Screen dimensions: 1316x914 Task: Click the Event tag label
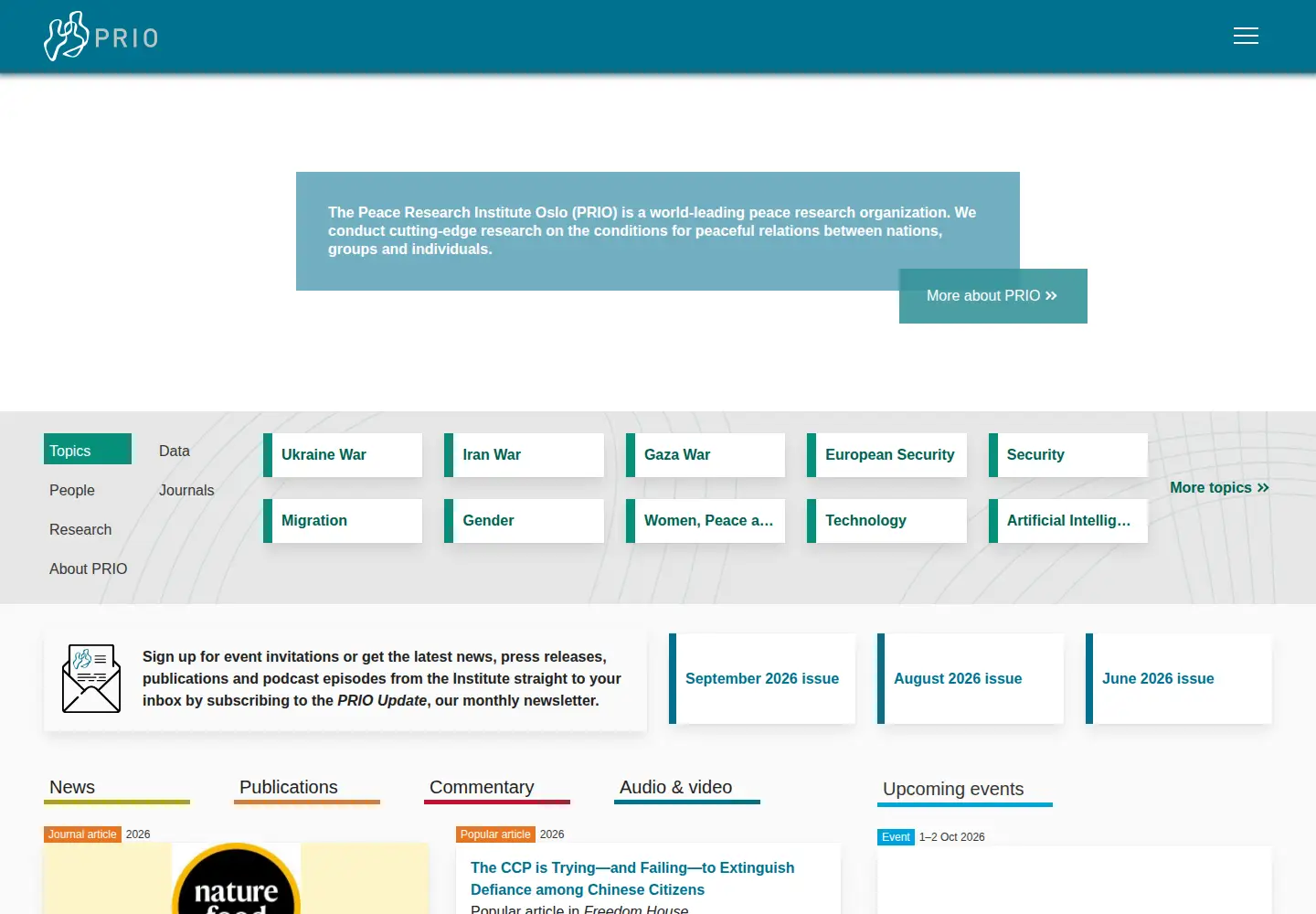[896, 837]
